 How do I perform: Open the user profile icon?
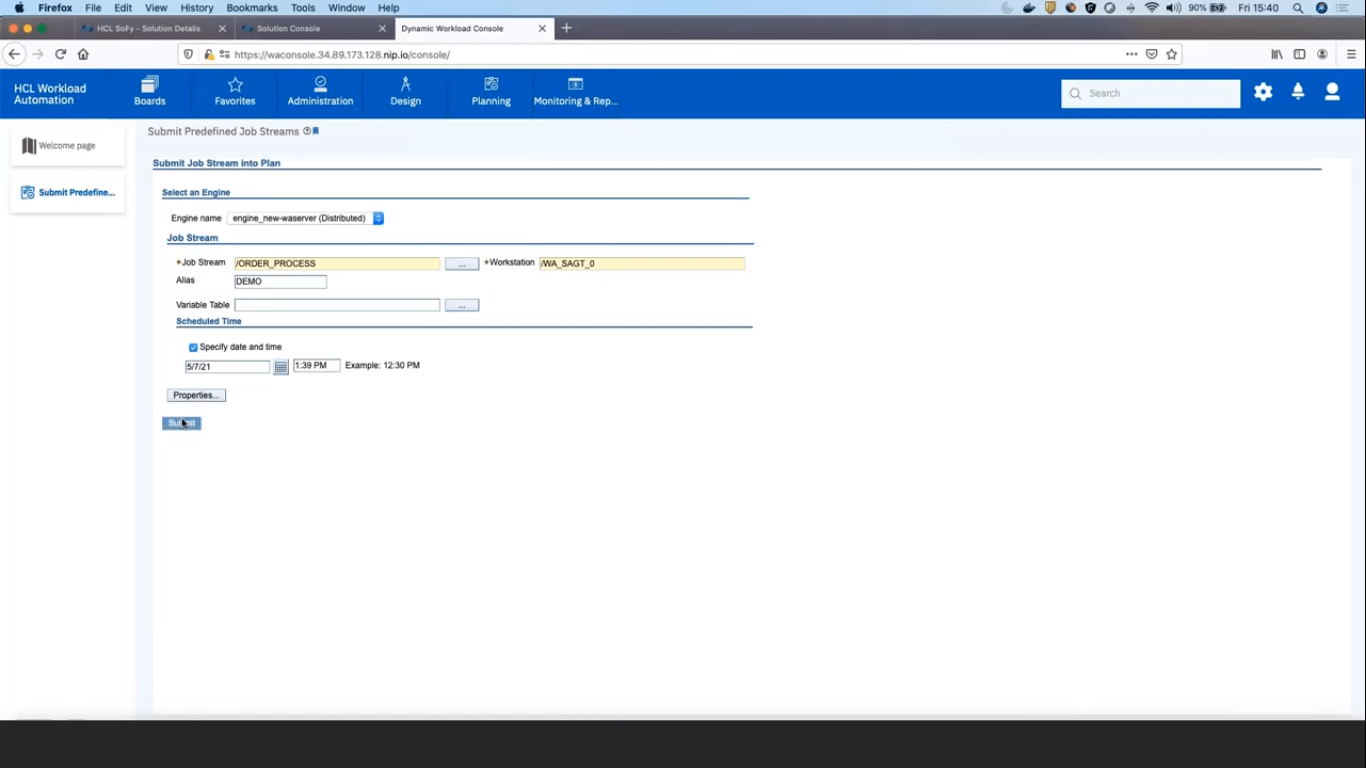tap(1332, 92)
